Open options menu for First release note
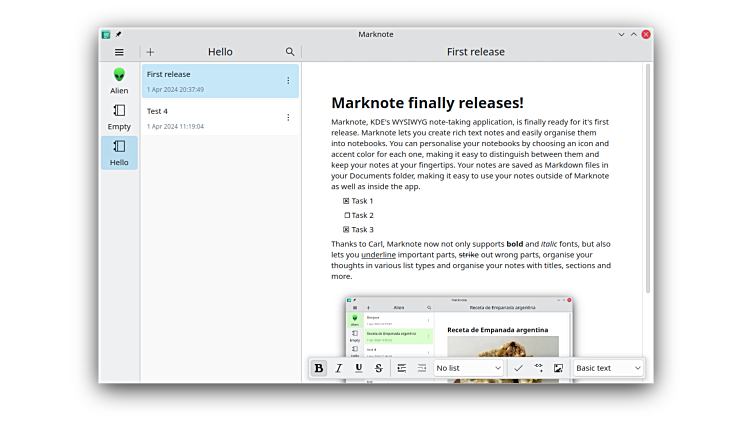 coord(288,81)
